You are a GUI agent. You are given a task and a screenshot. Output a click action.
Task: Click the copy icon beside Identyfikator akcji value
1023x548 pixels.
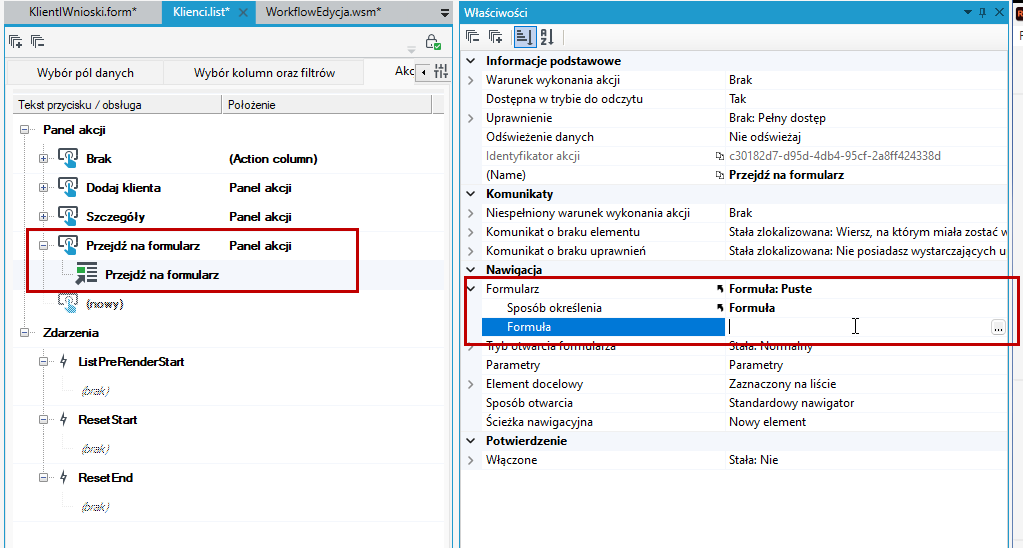720,156
